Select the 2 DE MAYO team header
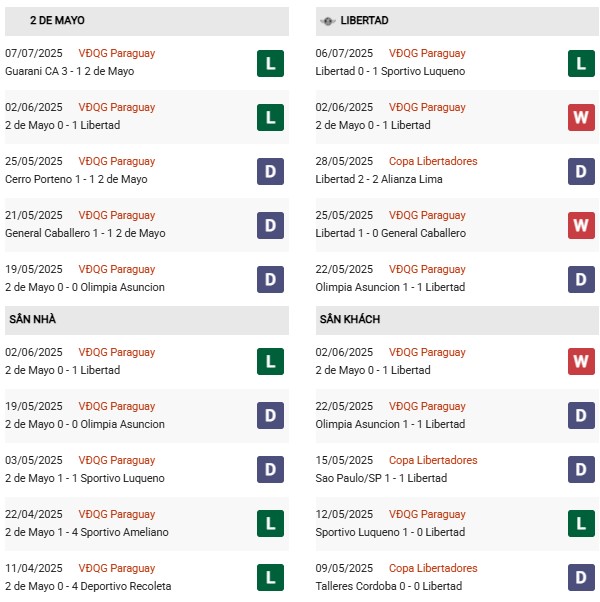 pos(57,20)
